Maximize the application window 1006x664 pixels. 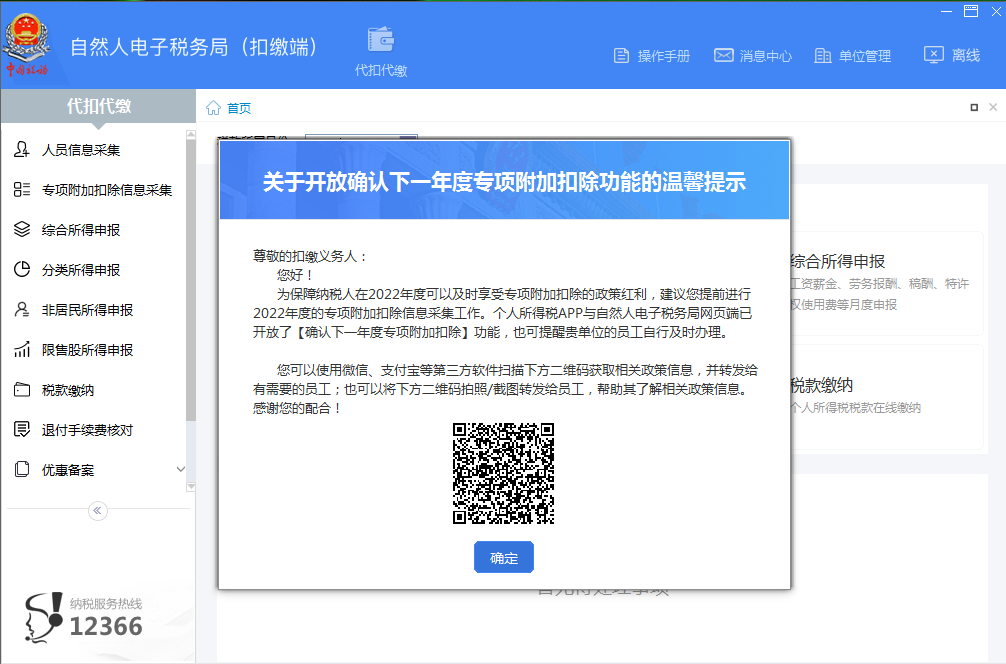(x=971, y=11)
